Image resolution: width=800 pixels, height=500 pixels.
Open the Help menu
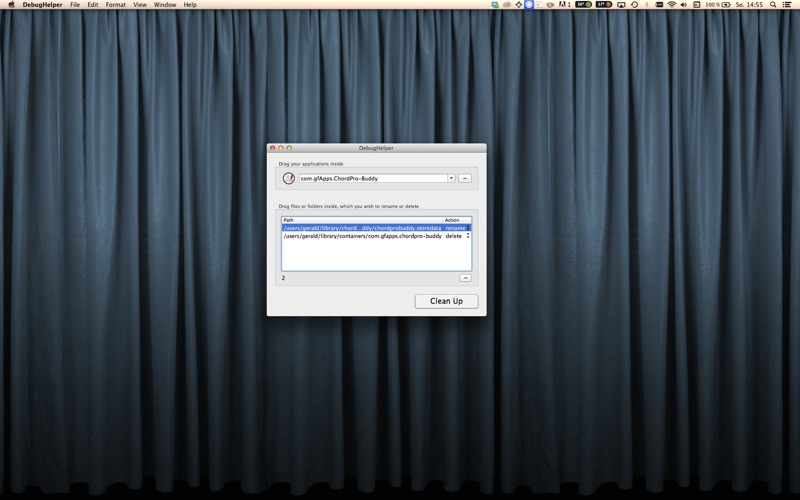(x=190, y=5)
